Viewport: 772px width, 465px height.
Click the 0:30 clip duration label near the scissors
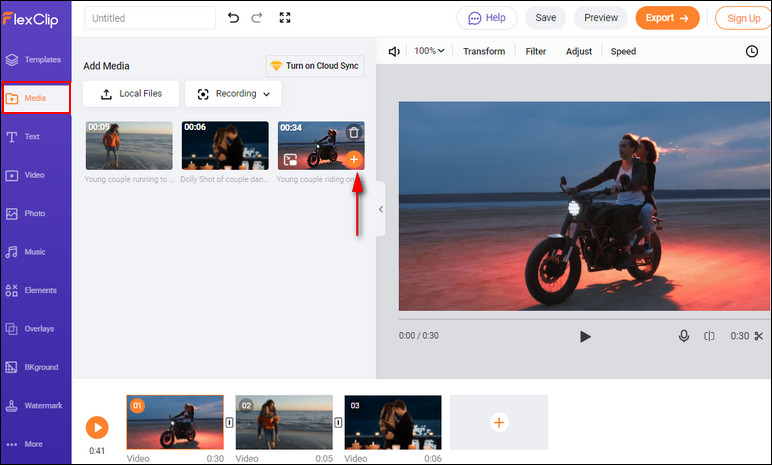[740, 336]
